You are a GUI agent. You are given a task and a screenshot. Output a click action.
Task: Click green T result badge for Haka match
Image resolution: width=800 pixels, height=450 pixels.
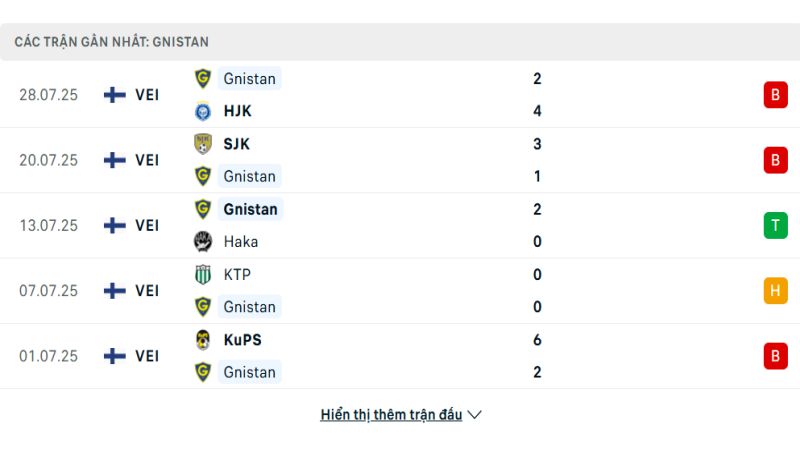click(x=776, y=226)
